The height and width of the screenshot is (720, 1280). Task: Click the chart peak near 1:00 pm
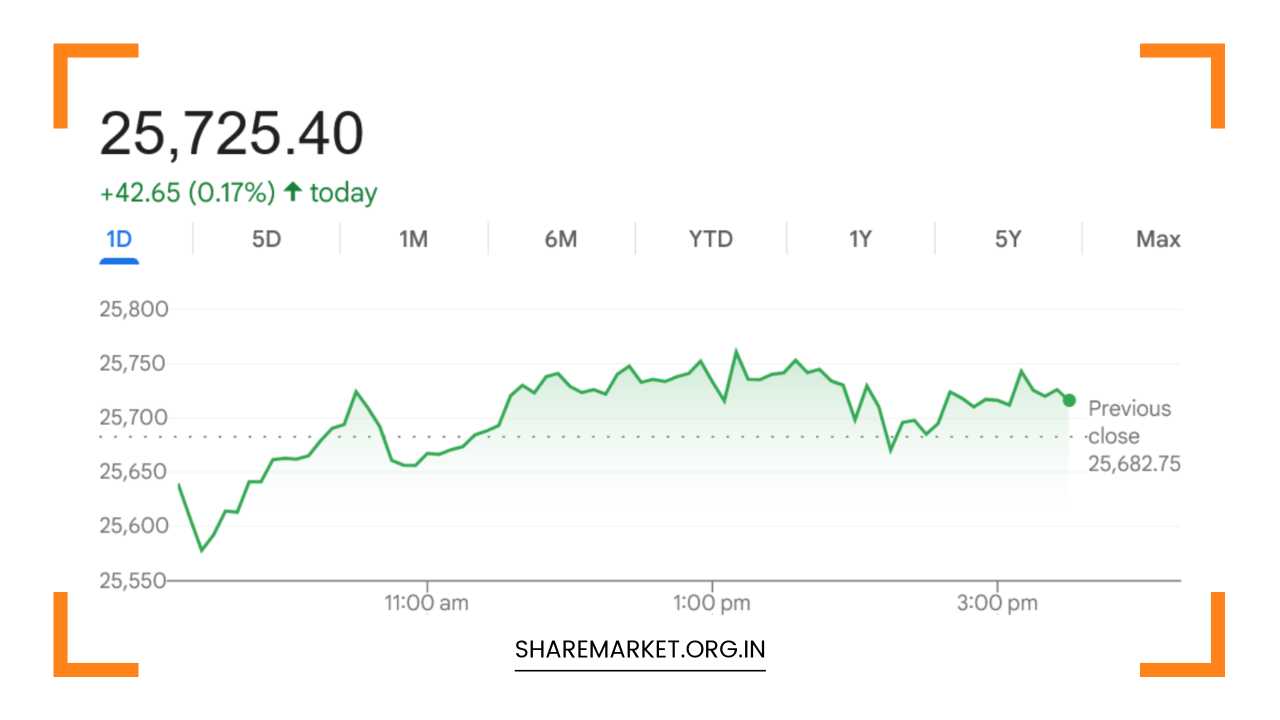point(737,350)
